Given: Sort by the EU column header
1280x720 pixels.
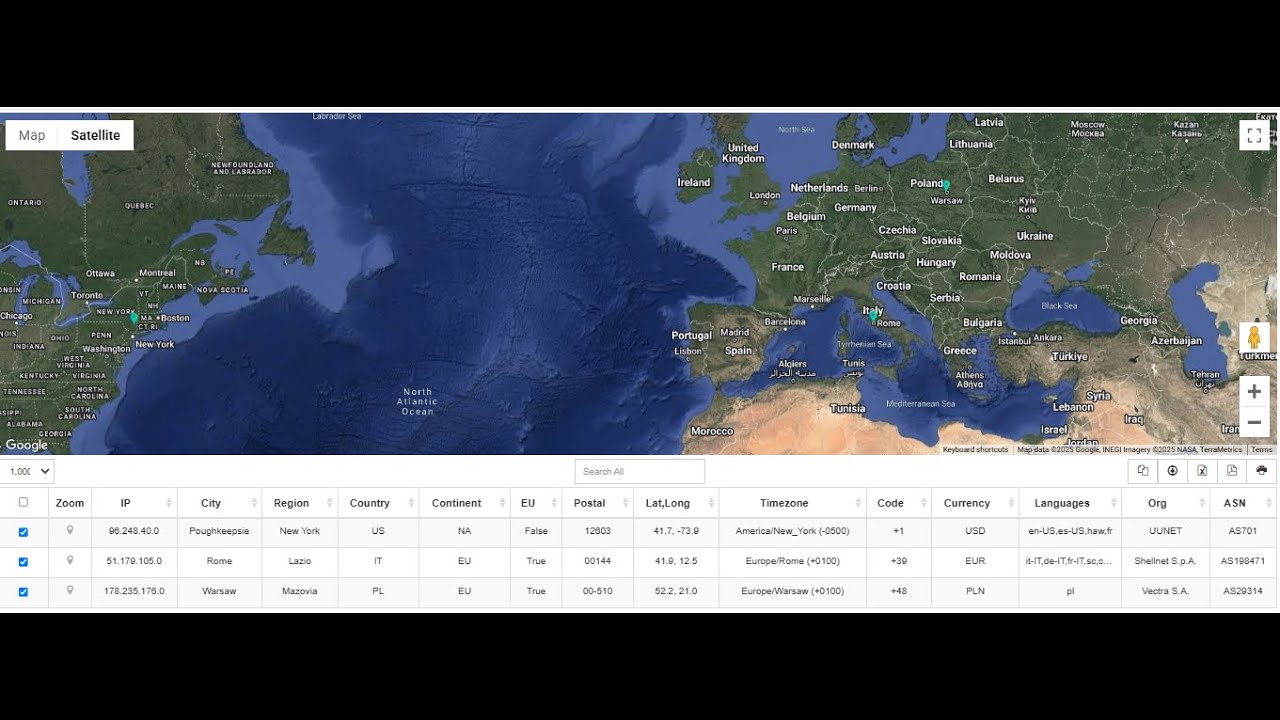Looking at the screenshot, I should point(536,503).
